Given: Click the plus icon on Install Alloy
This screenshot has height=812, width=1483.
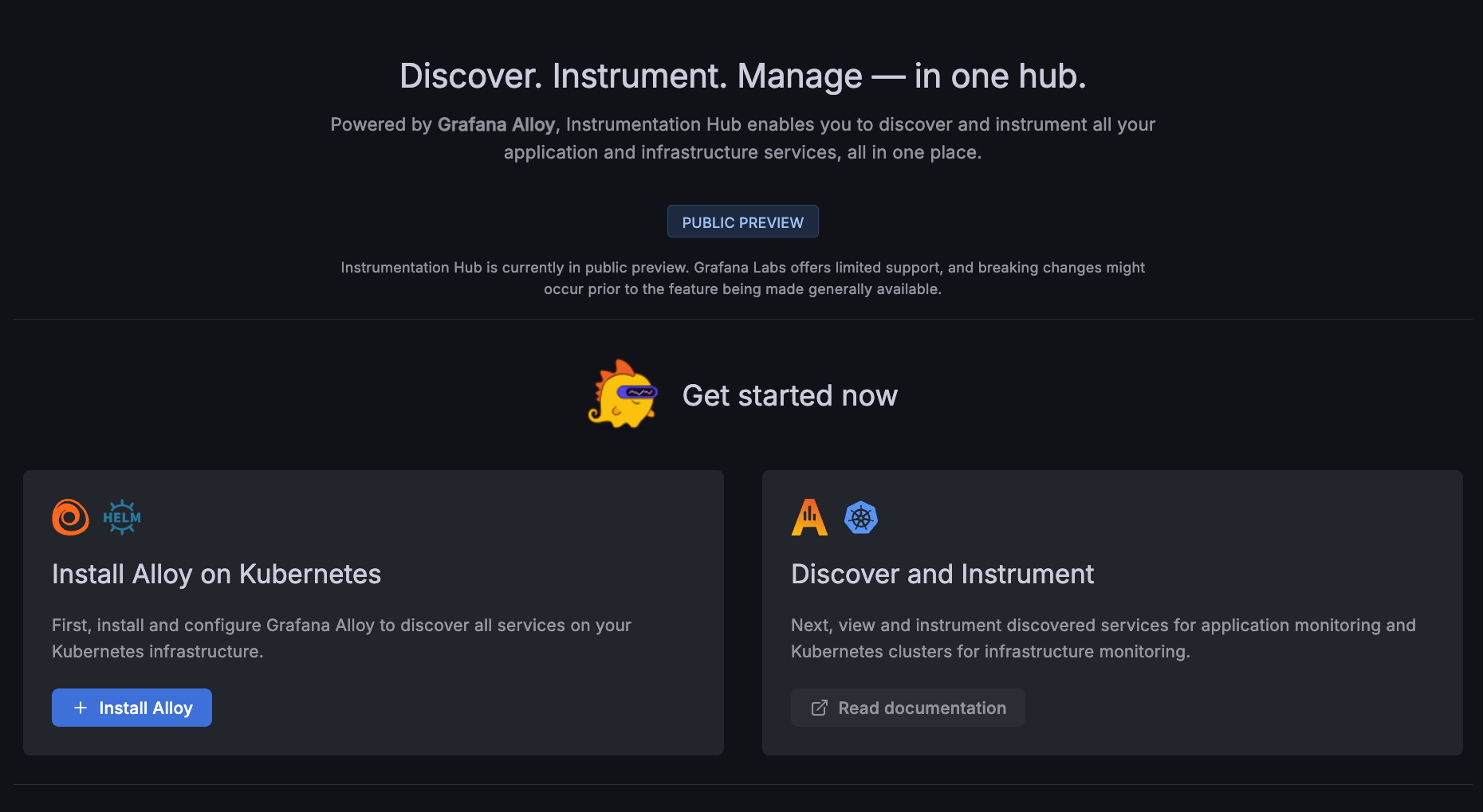Looking at the screenshot, I should [x=81, y=708].
